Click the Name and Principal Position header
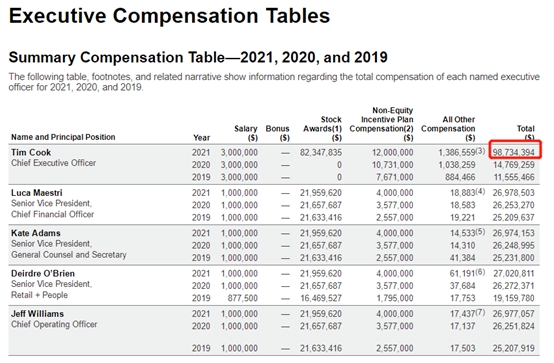The height and width of the screenshot is (363, 554). [63, 137]
